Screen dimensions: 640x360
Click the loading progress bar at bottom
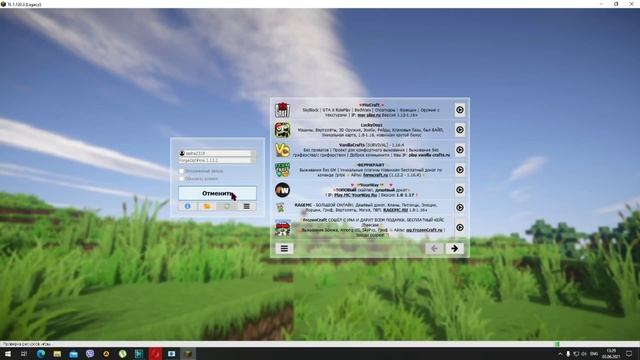pyautogui.click(x=320, y=344)
